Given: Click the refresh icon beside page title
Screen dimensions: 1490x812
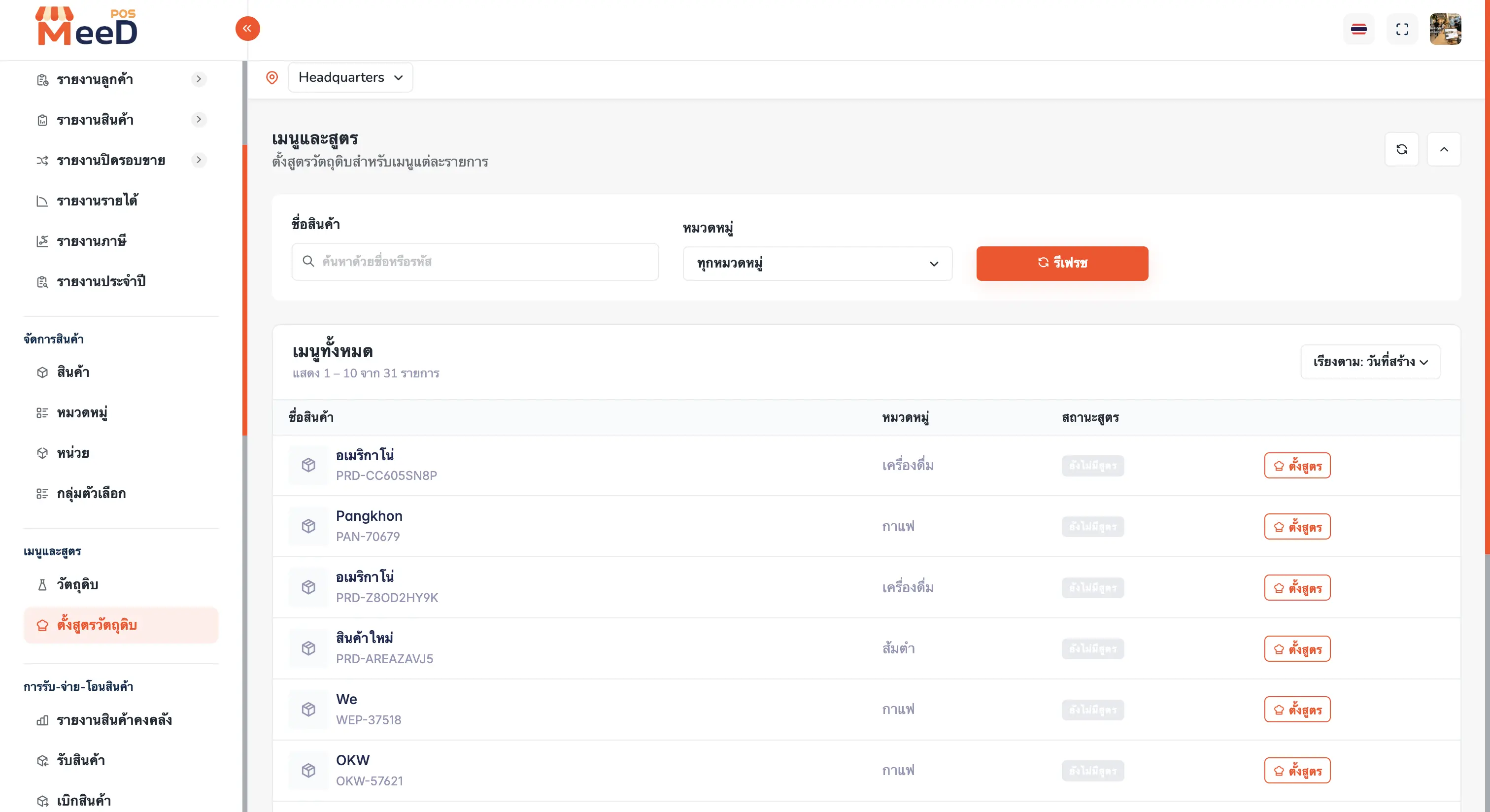Looking at the screenshot, I should pyautogui.click(x=1401, y=149).
